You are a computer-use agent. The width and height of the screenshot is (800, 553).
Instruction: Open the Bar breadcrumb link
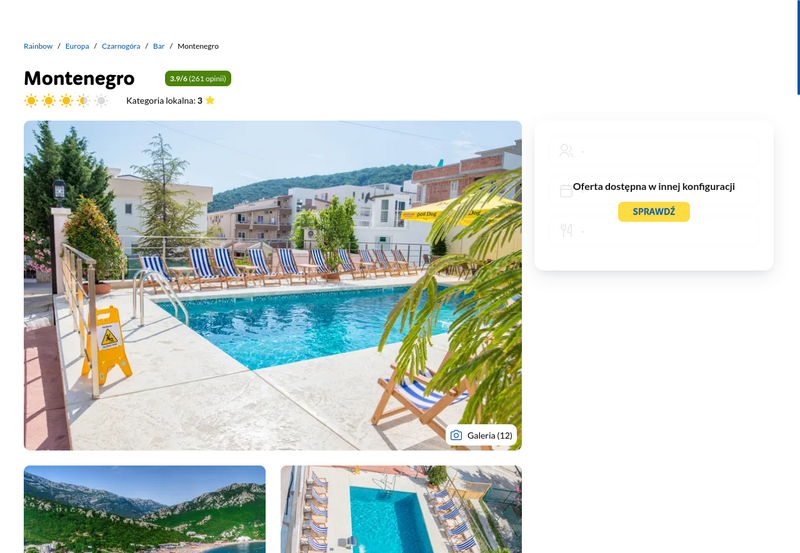coord(159,46)
